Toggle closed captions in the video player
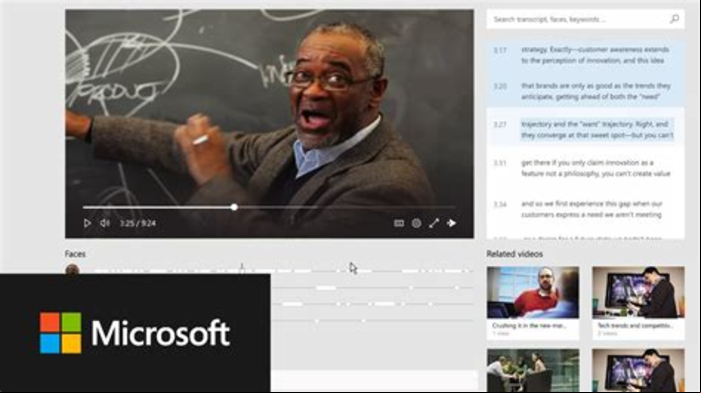Screen dimensions: 701x393 tap(399, 223)
